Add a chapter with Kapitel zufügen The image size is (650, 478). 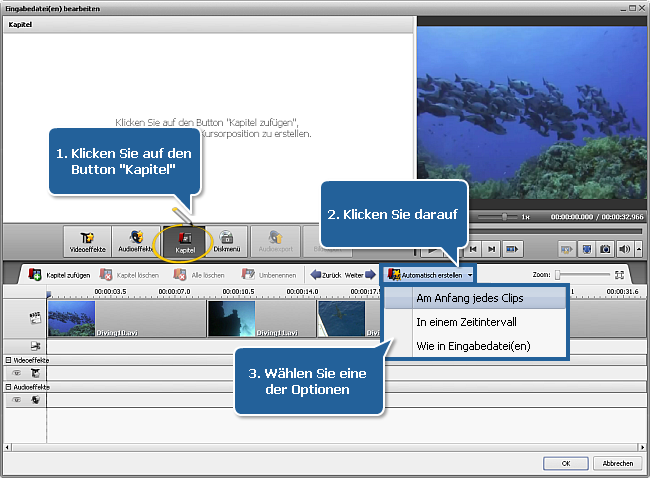click(x=63, y=274)
